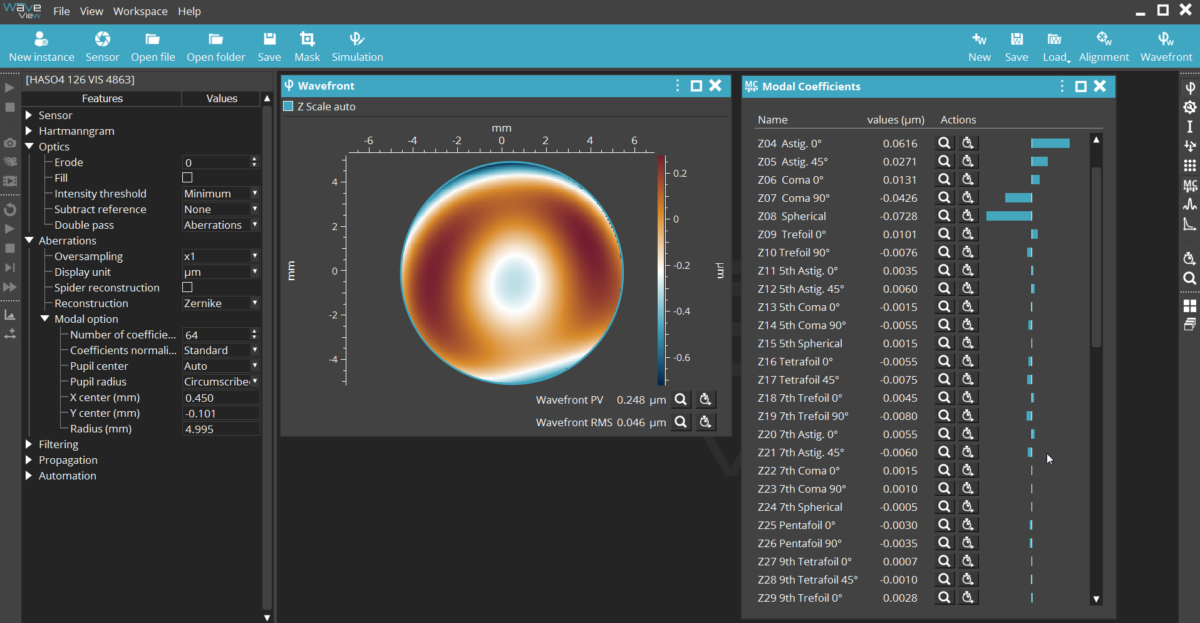Select the Modal Coefficients icon in right sidebar
The image size is (1200, 623).
coord(1190,185)
